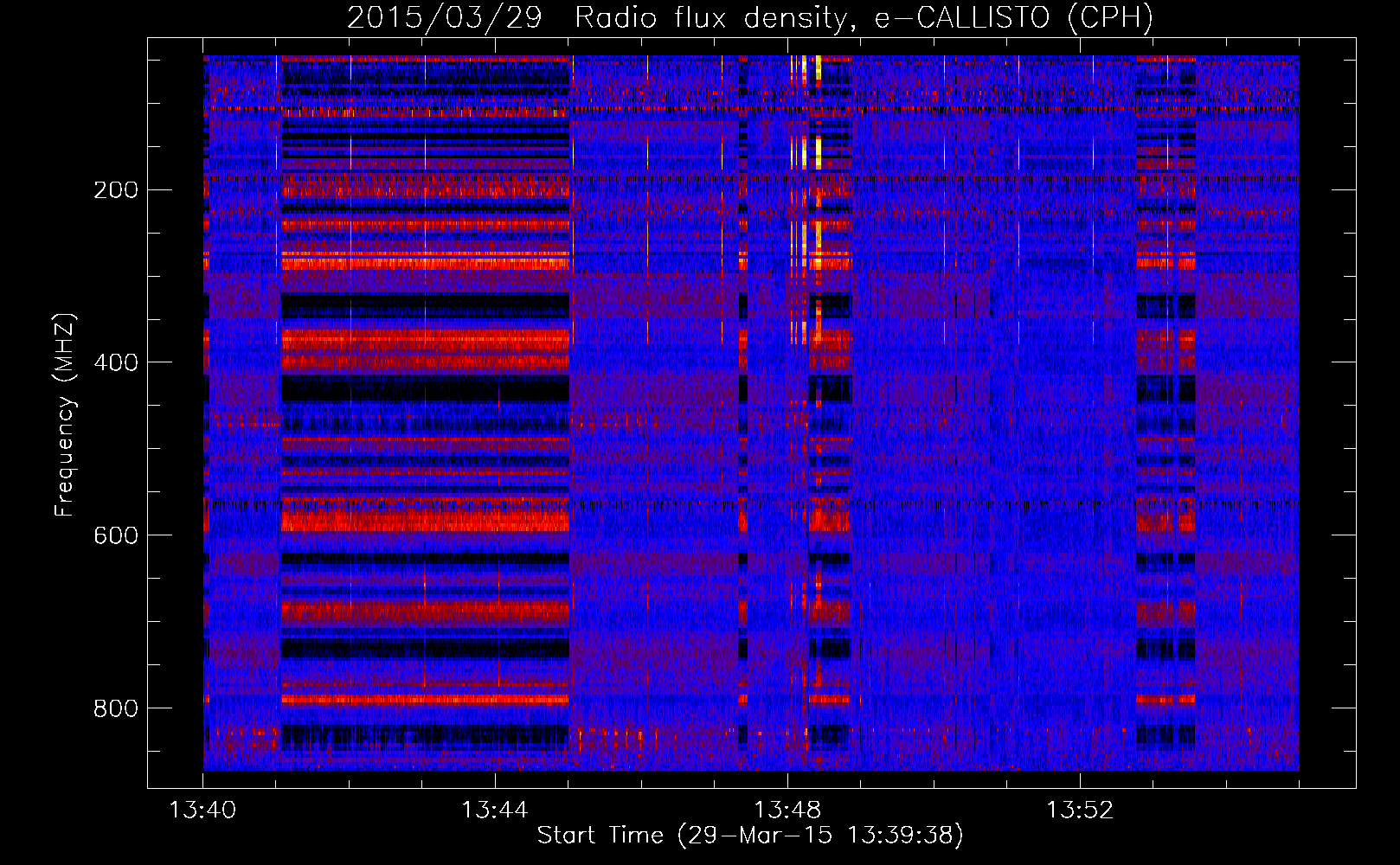Click the 13:40 time tick label
The height and width of the screenshot is (865, 1400).
(x=202, y=811)
